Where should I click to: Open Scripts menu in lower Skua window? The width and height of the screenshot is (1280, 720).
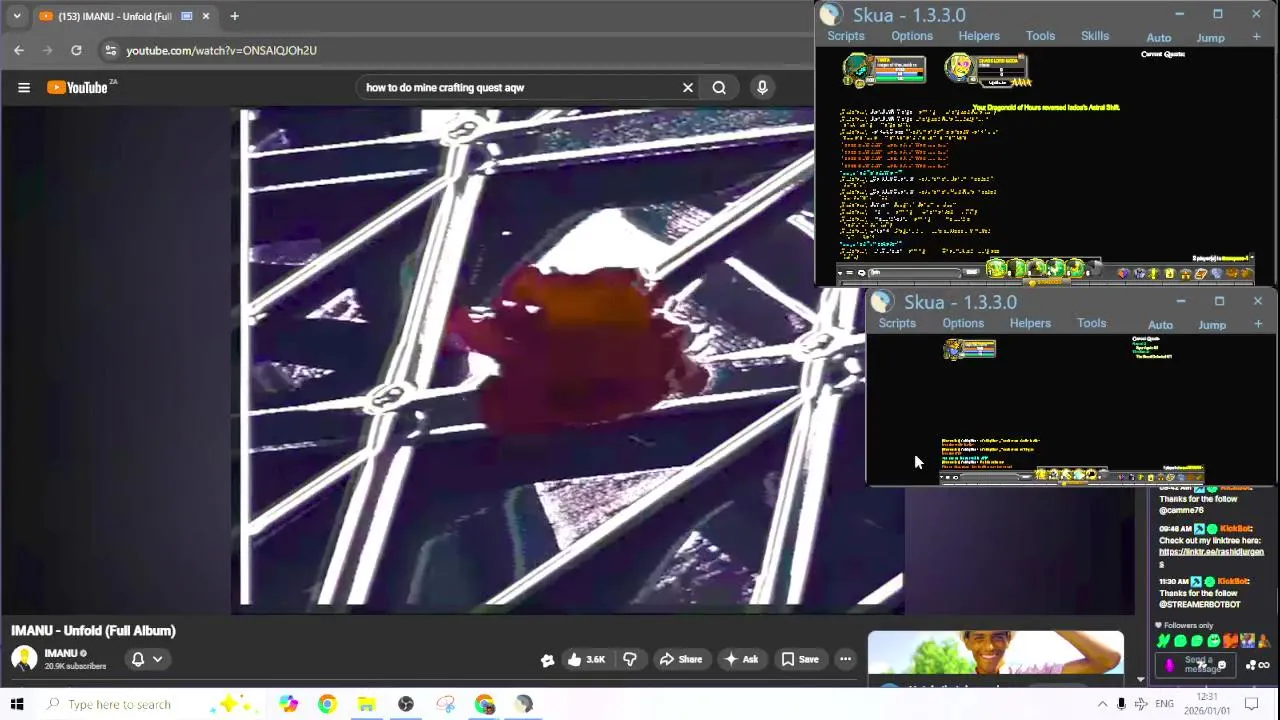click(x=897, y=323)
